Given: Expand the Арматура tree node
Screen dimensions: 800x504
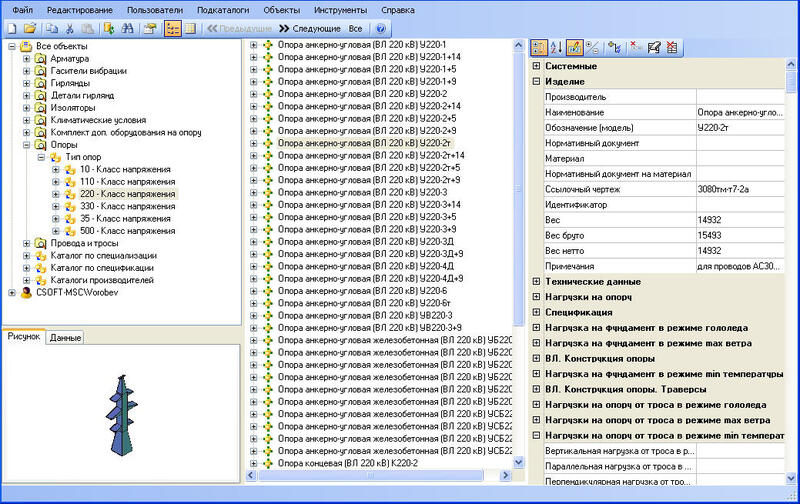Looking at the screenshot, I should [27, 59].
